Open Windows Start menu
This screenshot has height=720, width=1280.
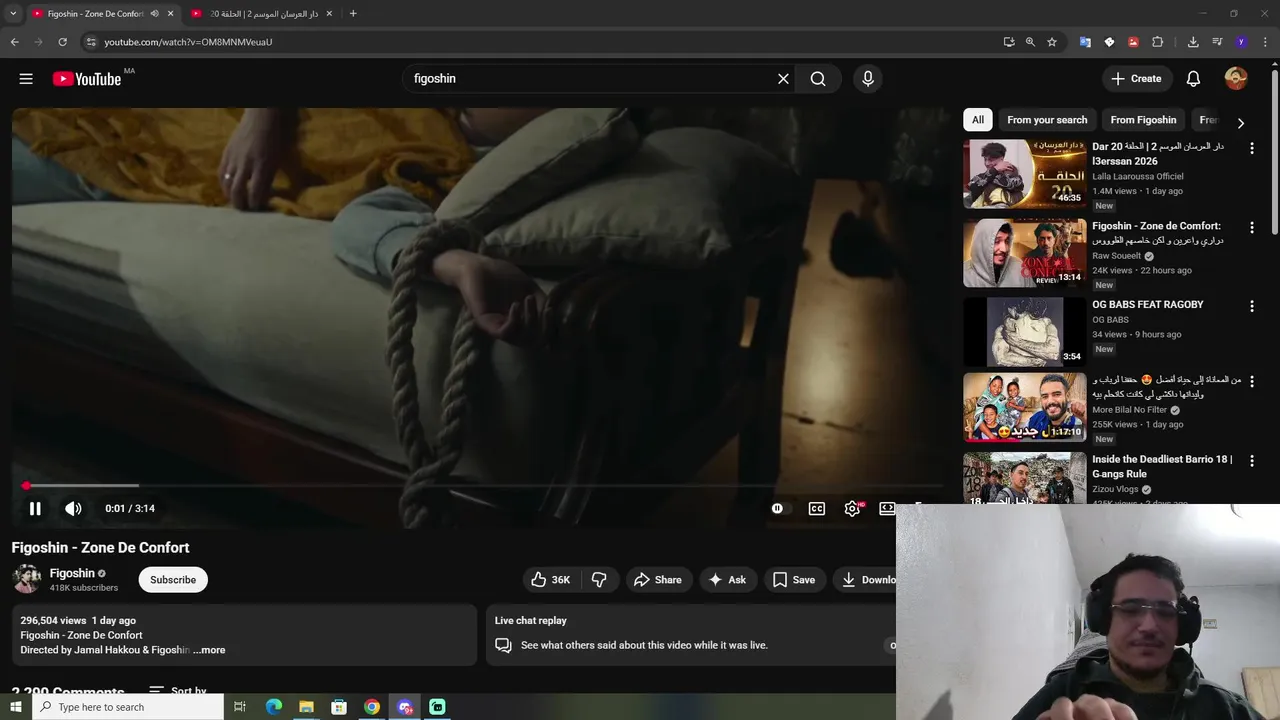pyautogui.click(x=15, y=707)
